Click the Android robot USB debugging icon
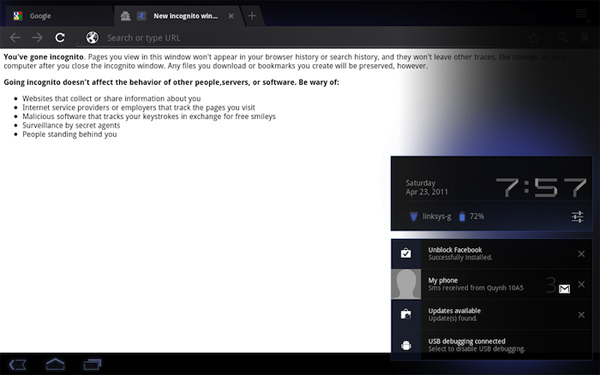 pos(406,345)
